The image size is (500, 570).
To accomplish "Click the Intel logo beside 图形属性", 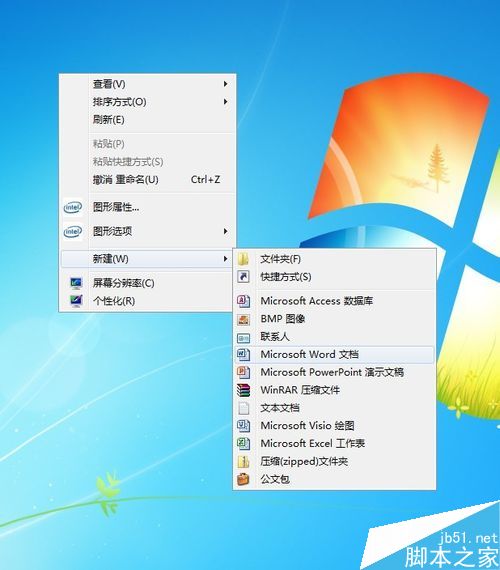I will tap(73, 207).
